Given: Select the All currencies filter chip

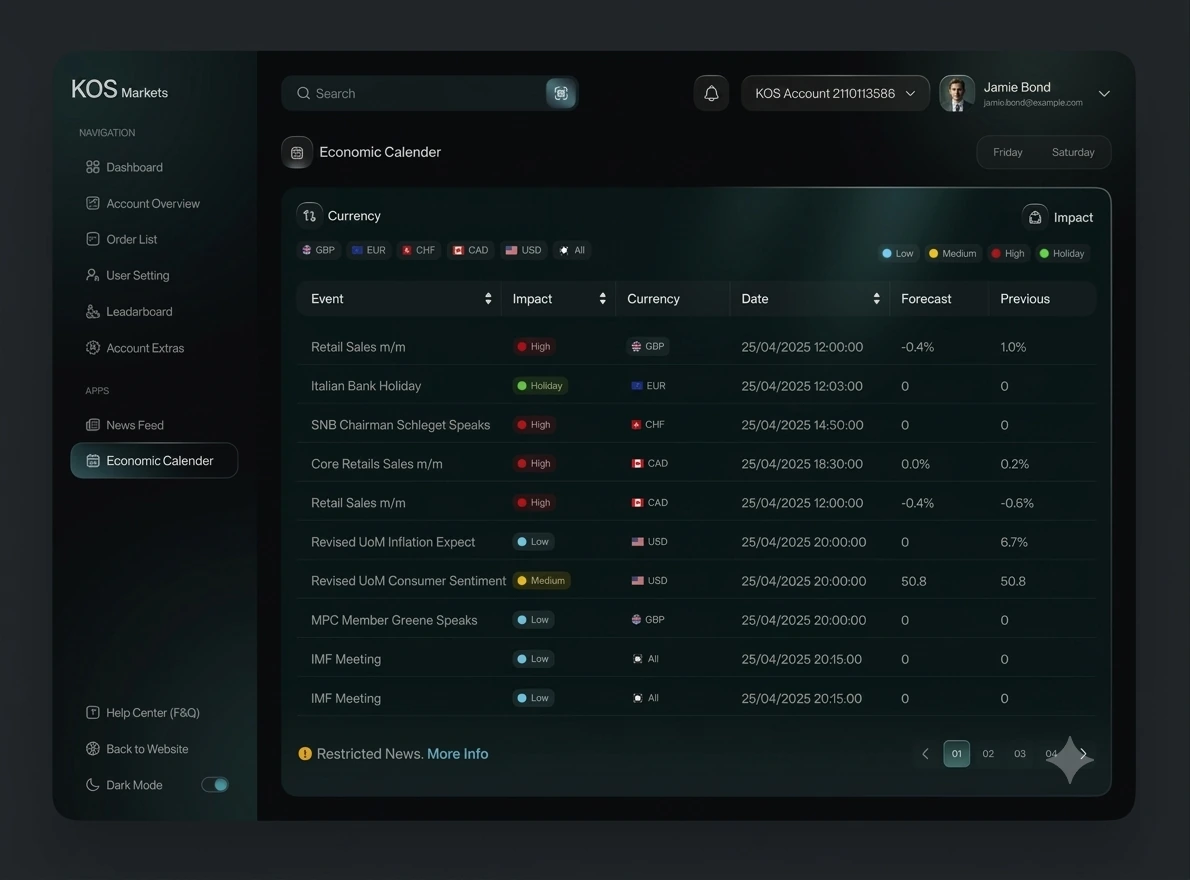Looking at the screenshot, I should click(x=572, y=250).
